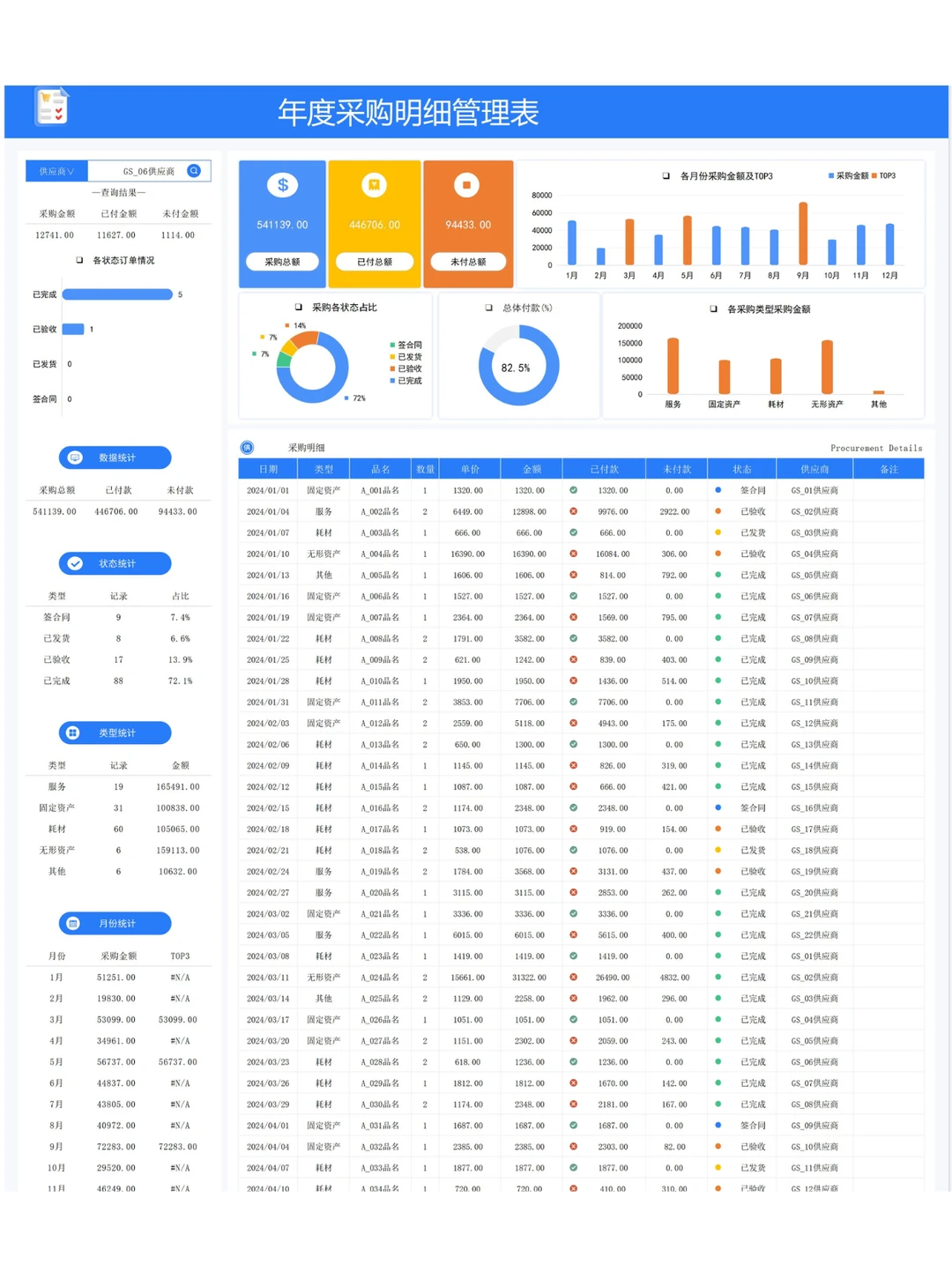
Task: Click checkbox mark before 采购各状态占比
Action: tap(298, 307)
